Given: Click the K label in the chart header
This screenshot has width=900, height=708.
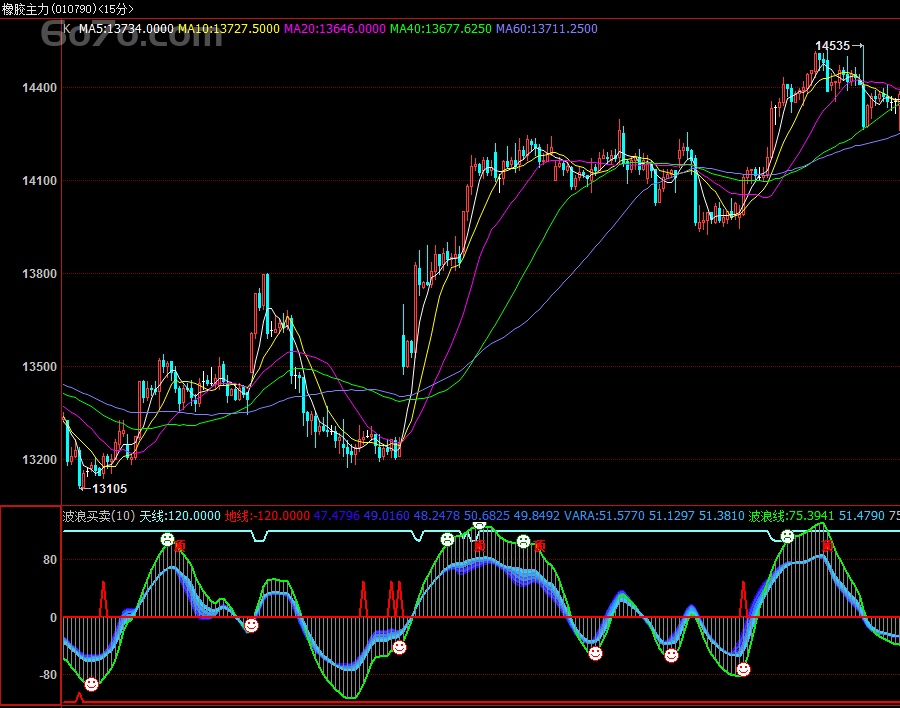Looking at the screenshot, I should pyautogui.click(x=68, y=29).
